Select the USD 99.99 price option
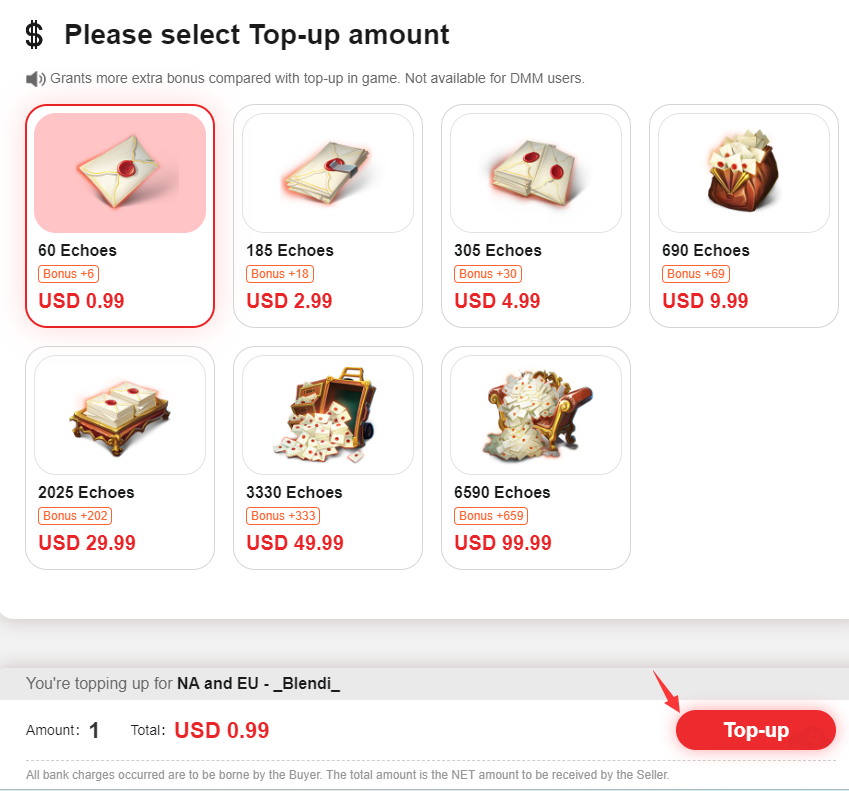The width and height of the screenshot is (849, 791). click(502, 542)
